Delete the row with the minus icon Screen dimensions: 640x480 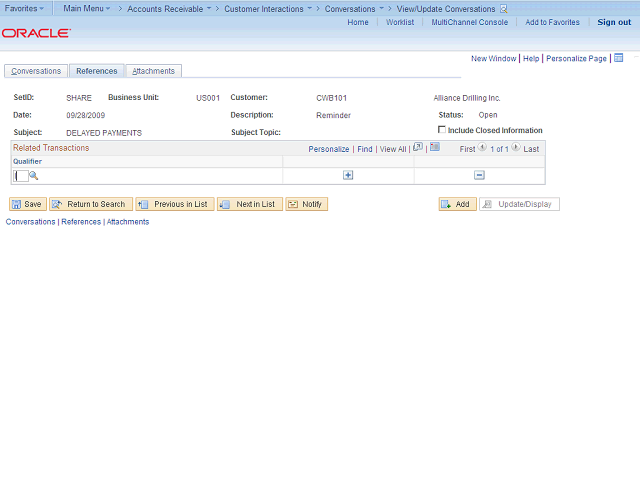pyautogui.click(x=479, y=176)
